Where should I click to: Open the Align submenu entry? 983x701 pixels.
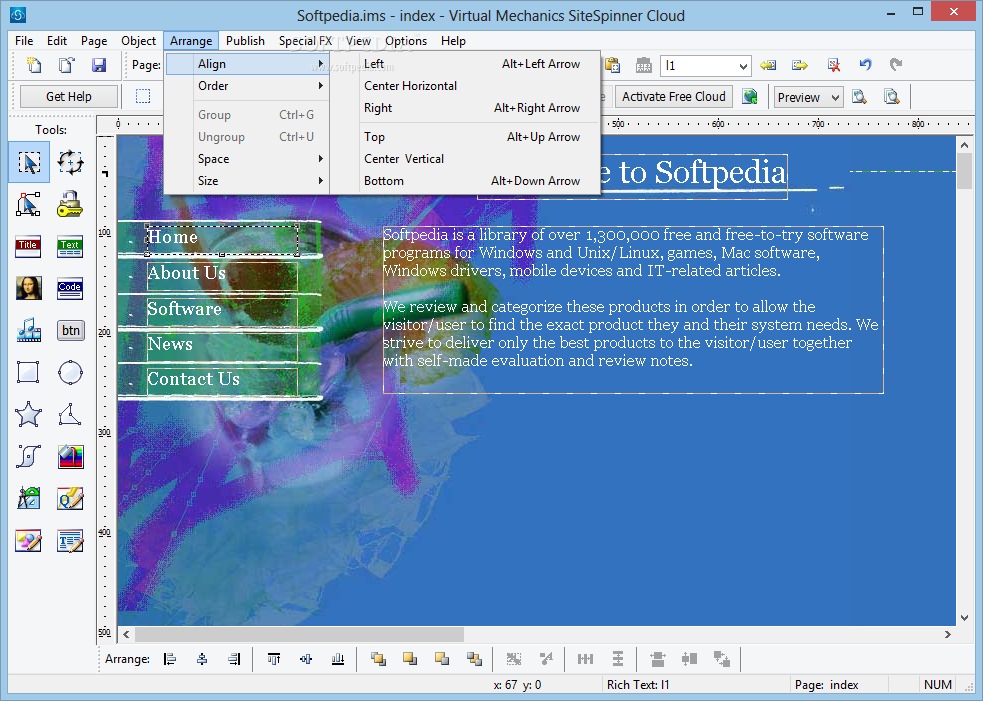(248, 64)
